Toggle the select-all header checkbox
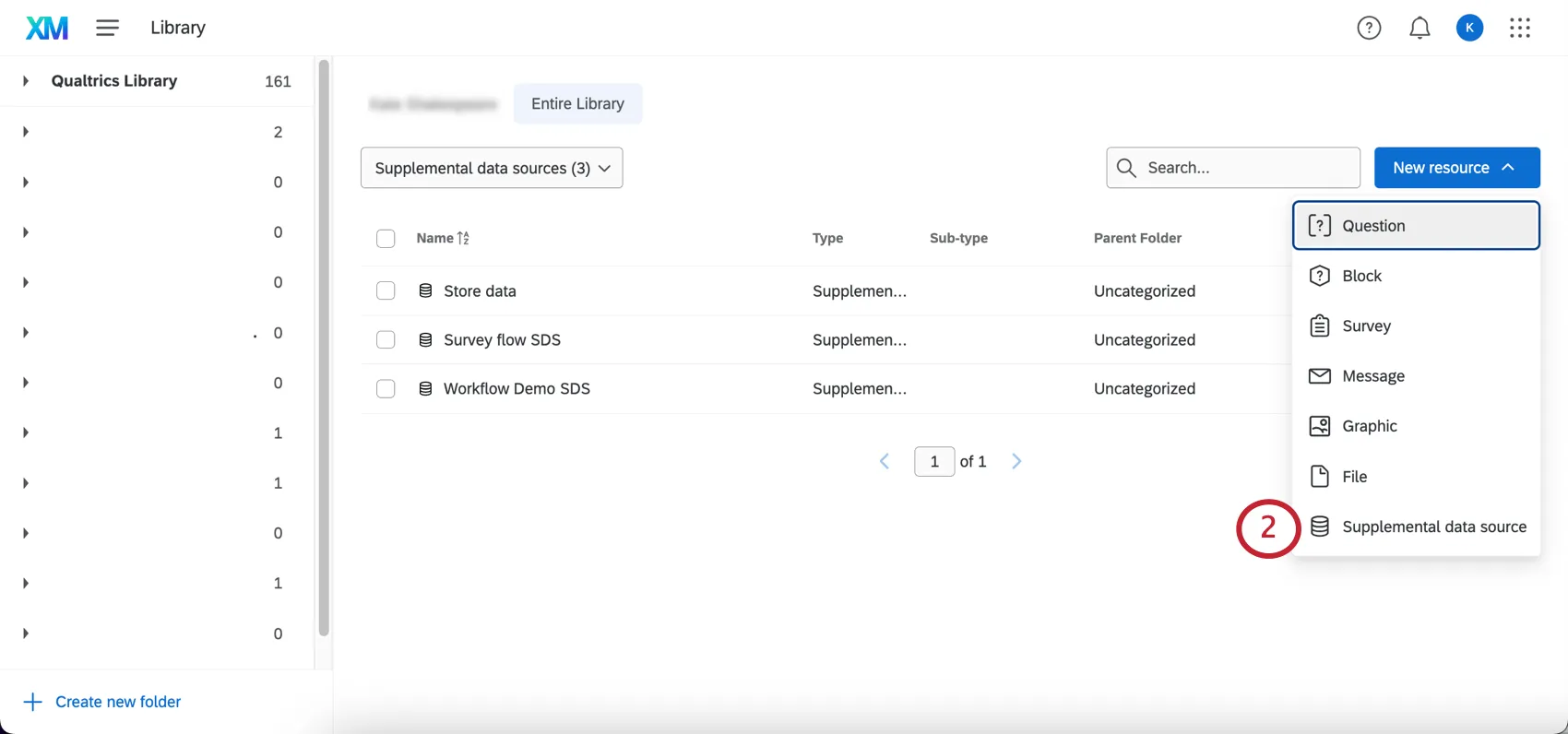Viewport: 1568px width, 734px height. coord(386,239)
